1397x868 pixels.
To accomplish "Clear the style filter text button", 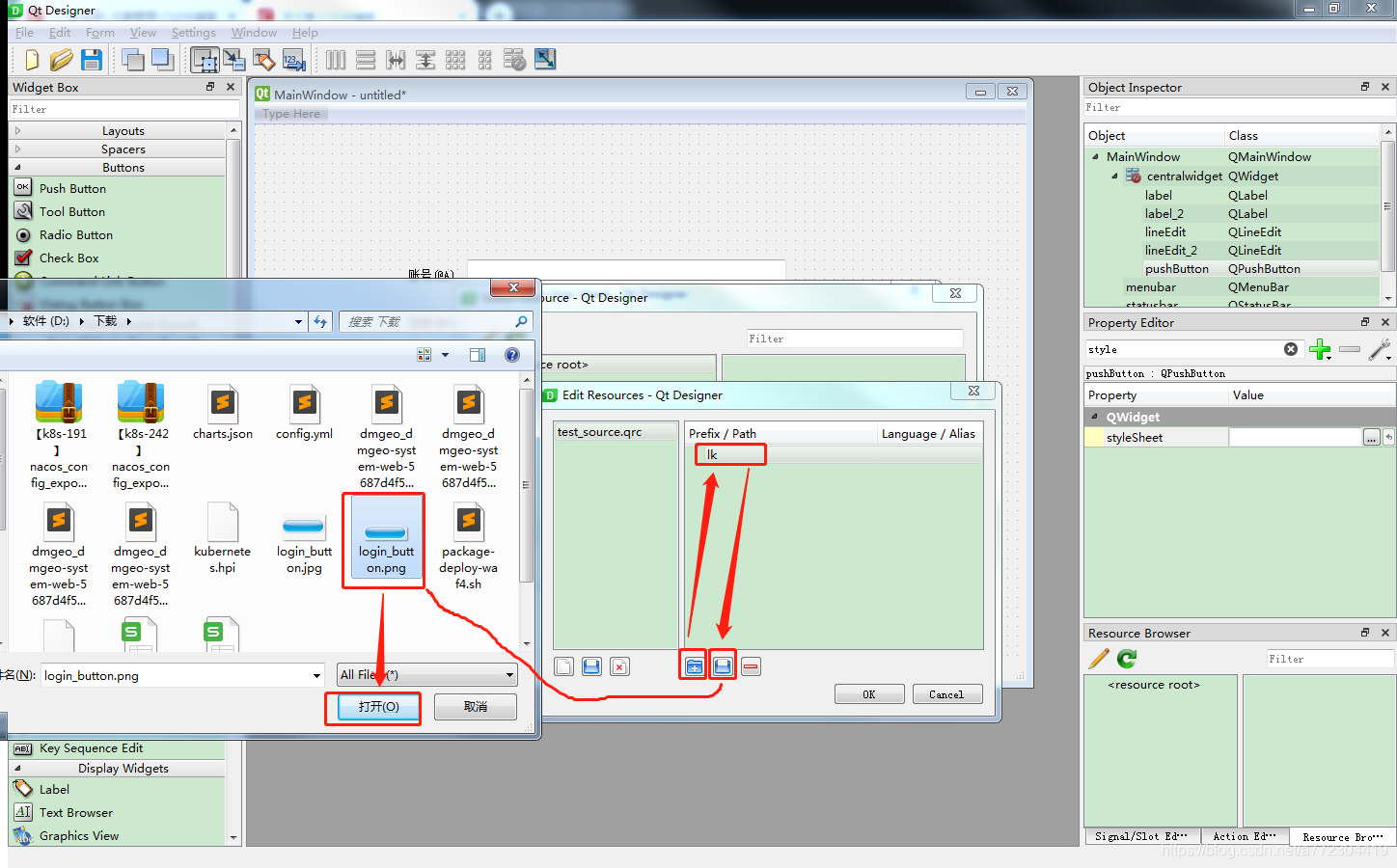I will (x=1291, y=349).
